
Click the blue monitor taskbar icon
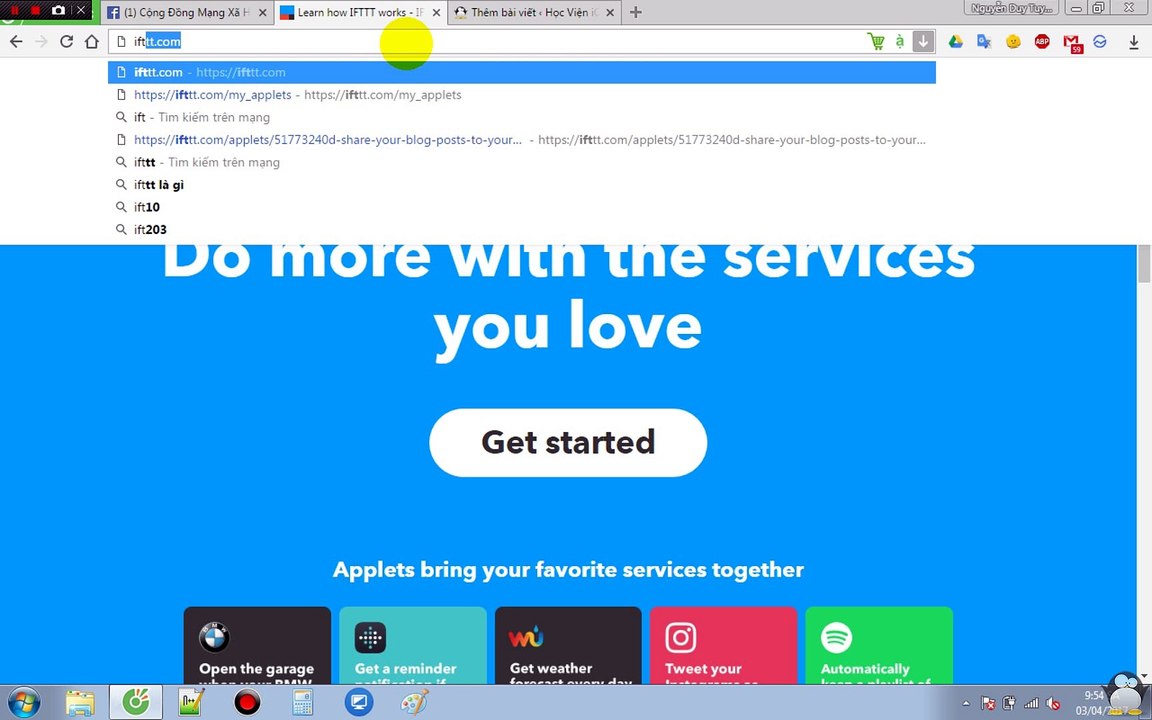pos(359,702)
